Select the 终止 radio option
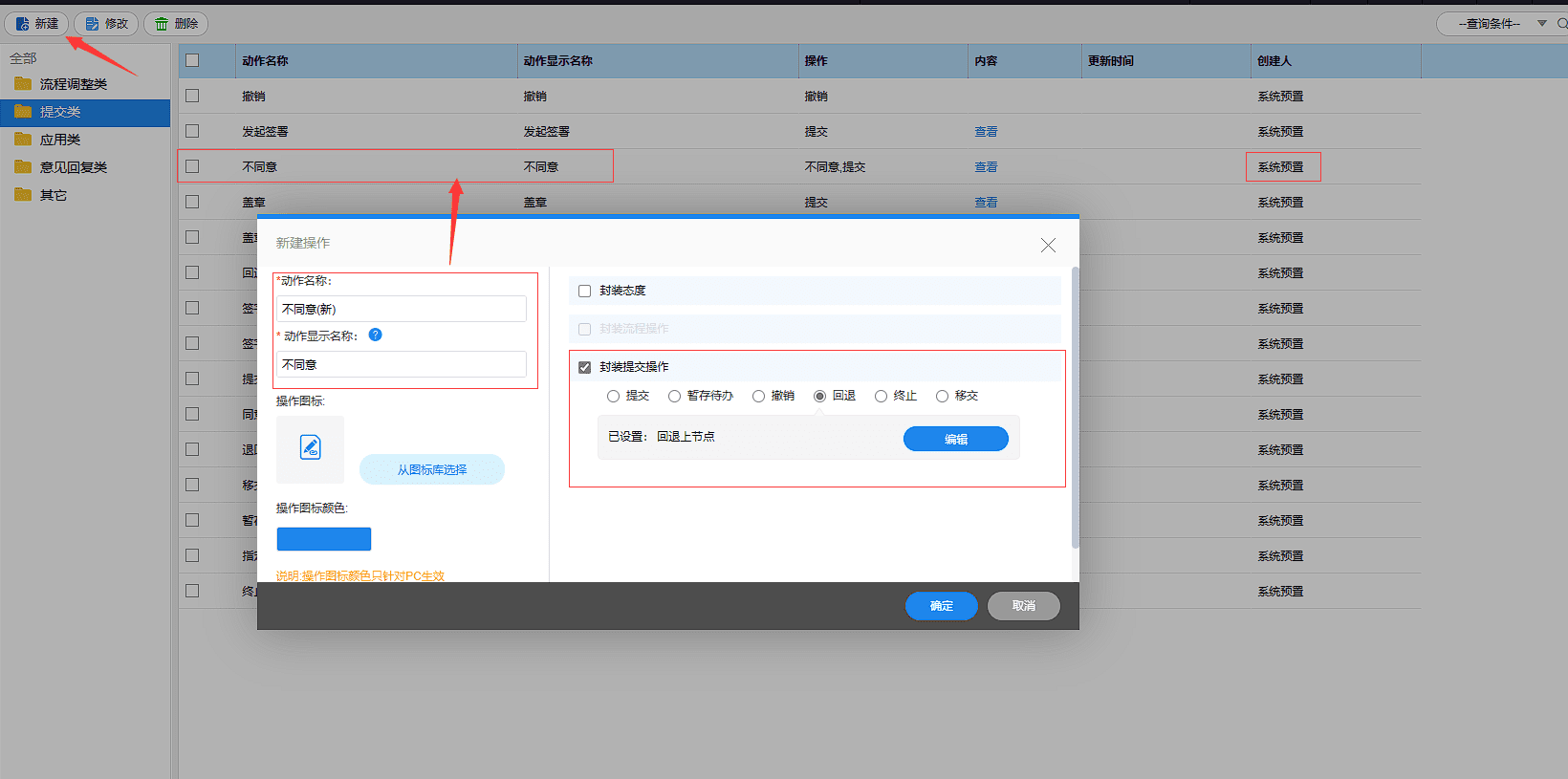Screen dimensions: 1568x779 [x=881, y=396]
